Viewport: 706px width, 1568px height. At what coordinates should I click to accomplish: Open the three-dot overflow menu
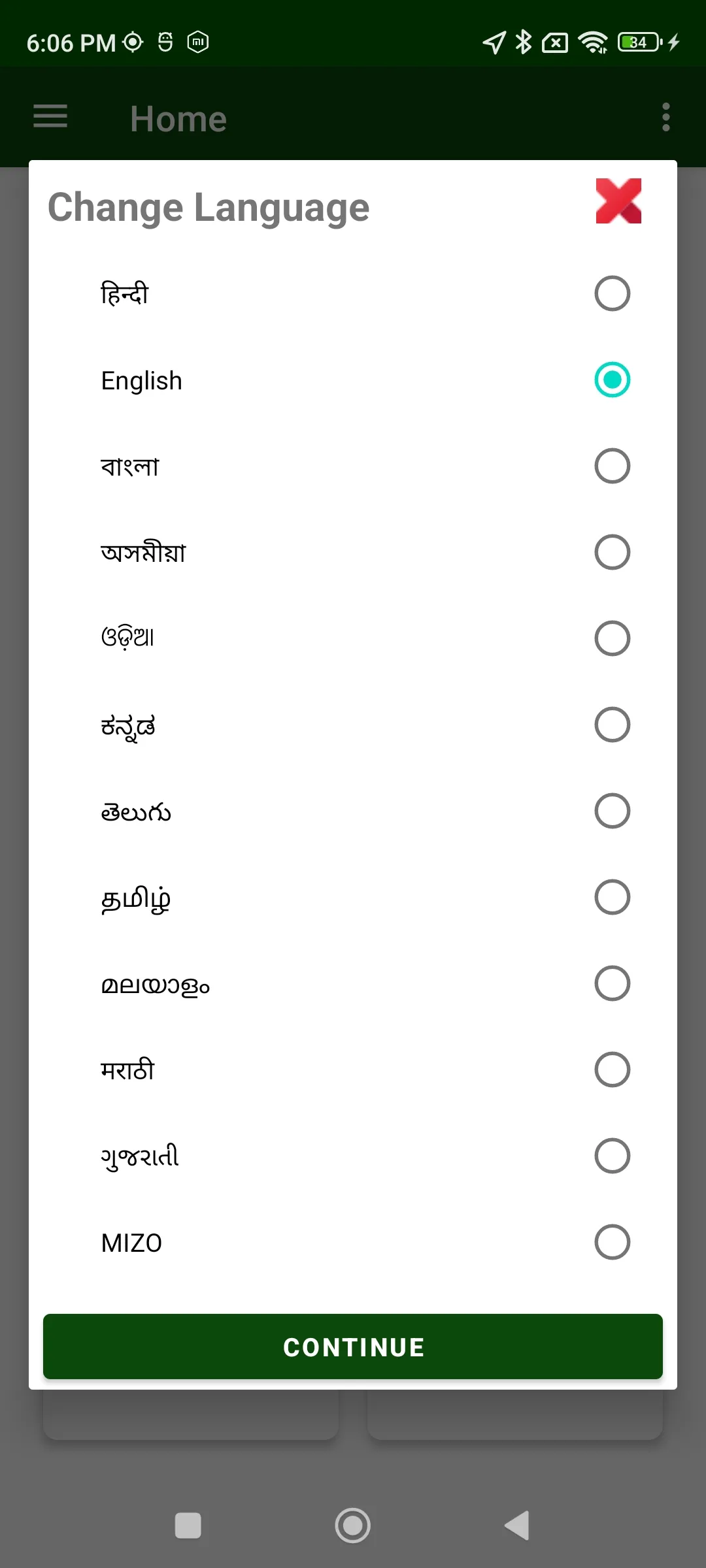pos(665,117)
